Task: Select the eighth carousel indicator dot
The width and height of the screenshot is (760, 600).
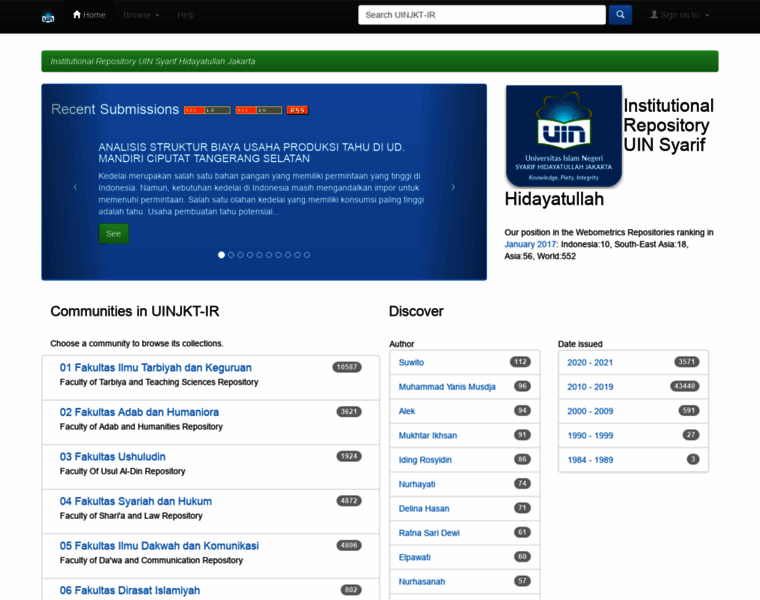Action: [x=288, y=255]
